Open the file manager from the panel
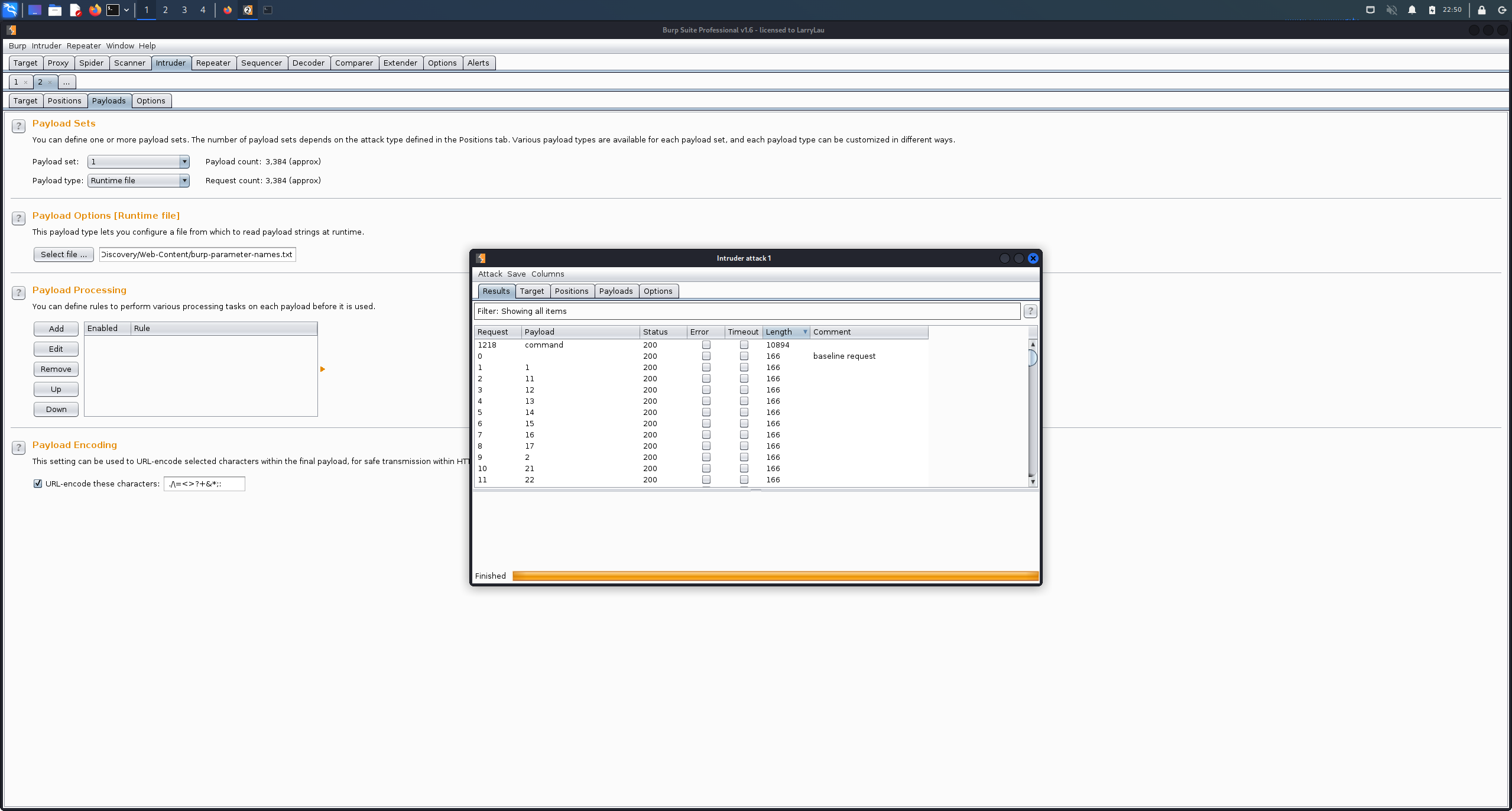 (x=55, y=10)
